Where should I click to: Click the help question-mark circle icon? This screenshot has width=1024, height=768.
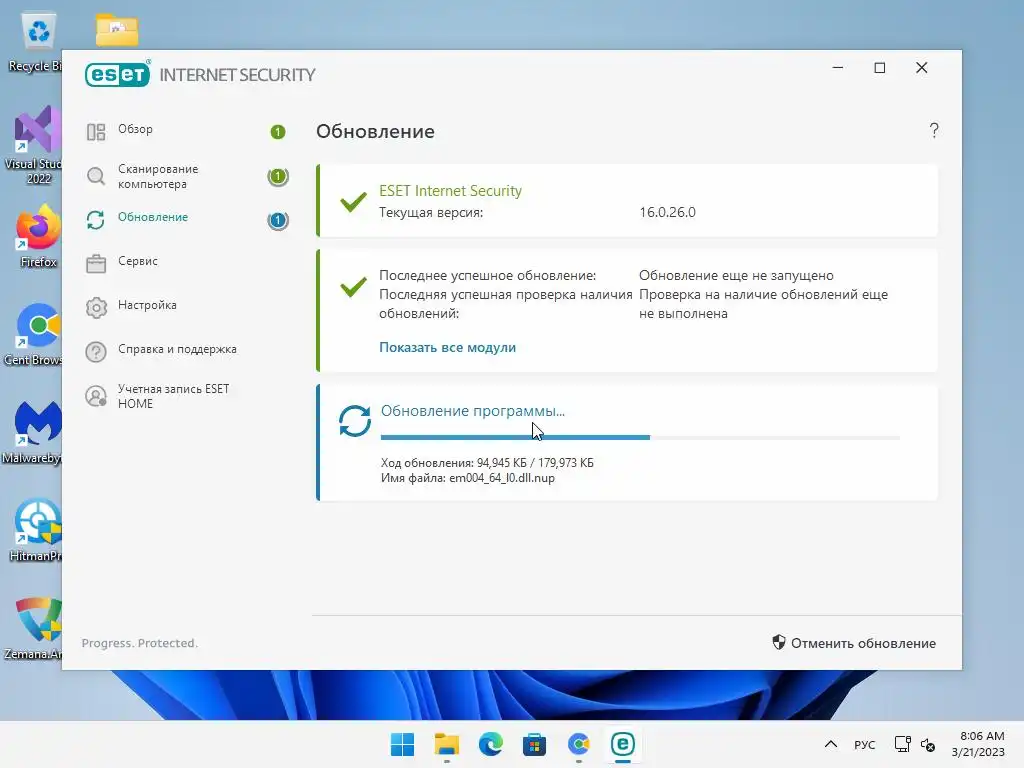(96, 352)
